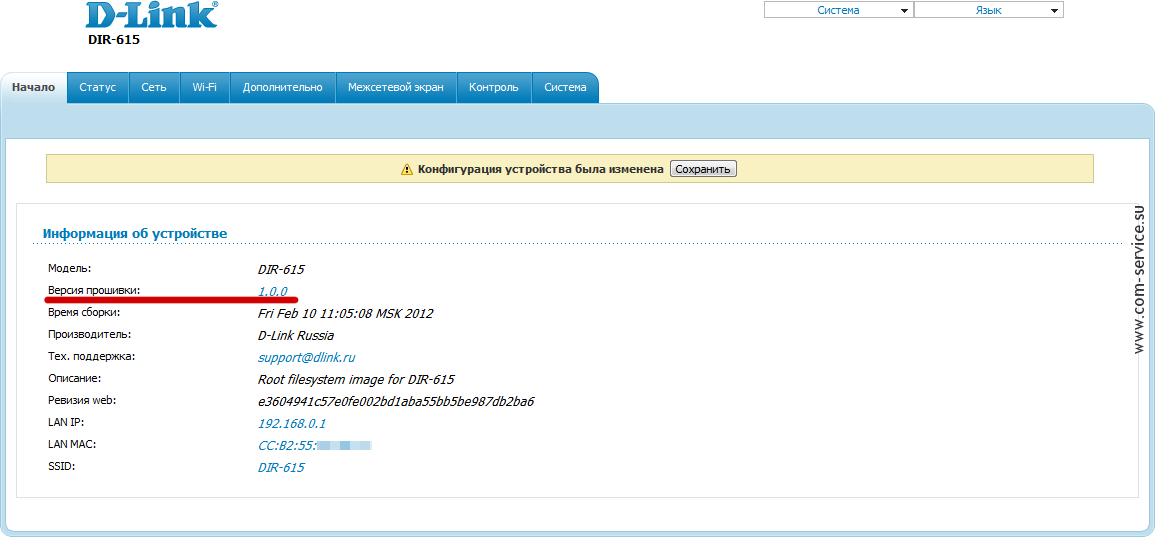Click the DIR-615 model name under the logo
The width and height of the screenshot is (1155, 537).
tap(113, 40)
